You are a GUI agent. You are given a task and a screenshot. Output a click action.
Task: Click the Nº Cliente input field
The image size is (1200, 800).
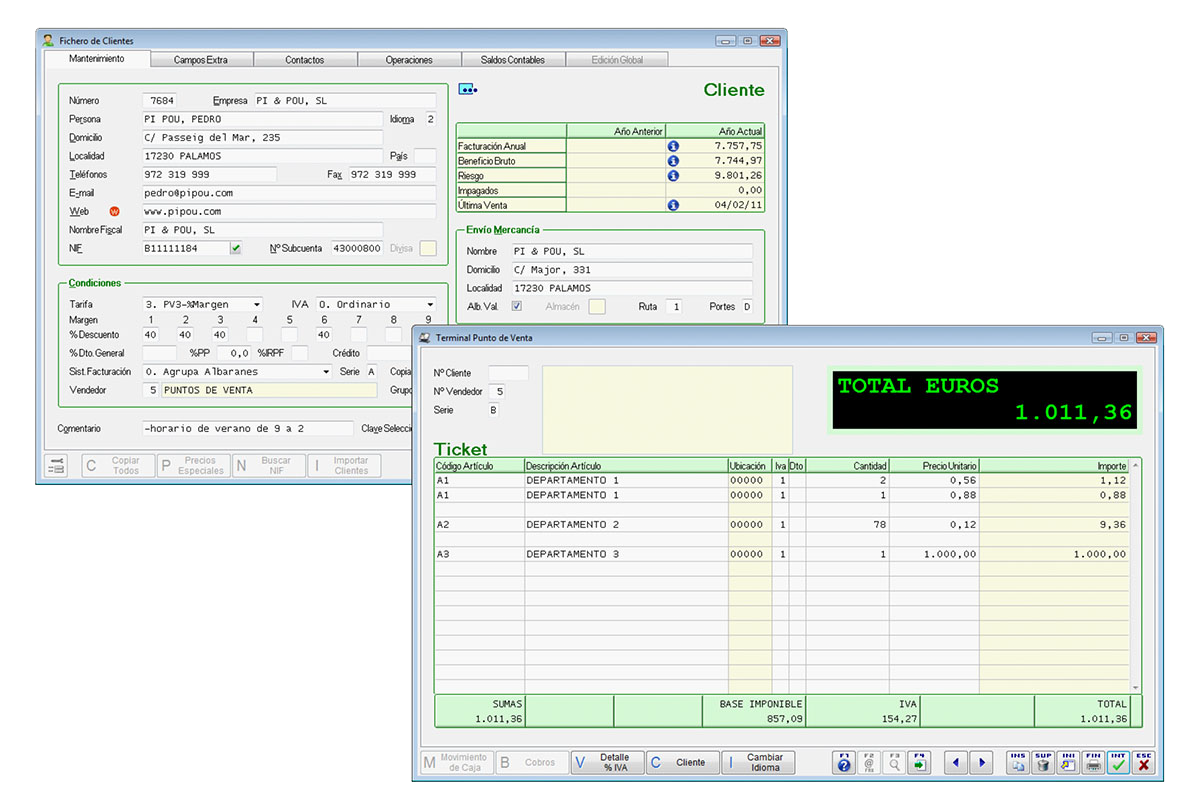click(508, 373)
